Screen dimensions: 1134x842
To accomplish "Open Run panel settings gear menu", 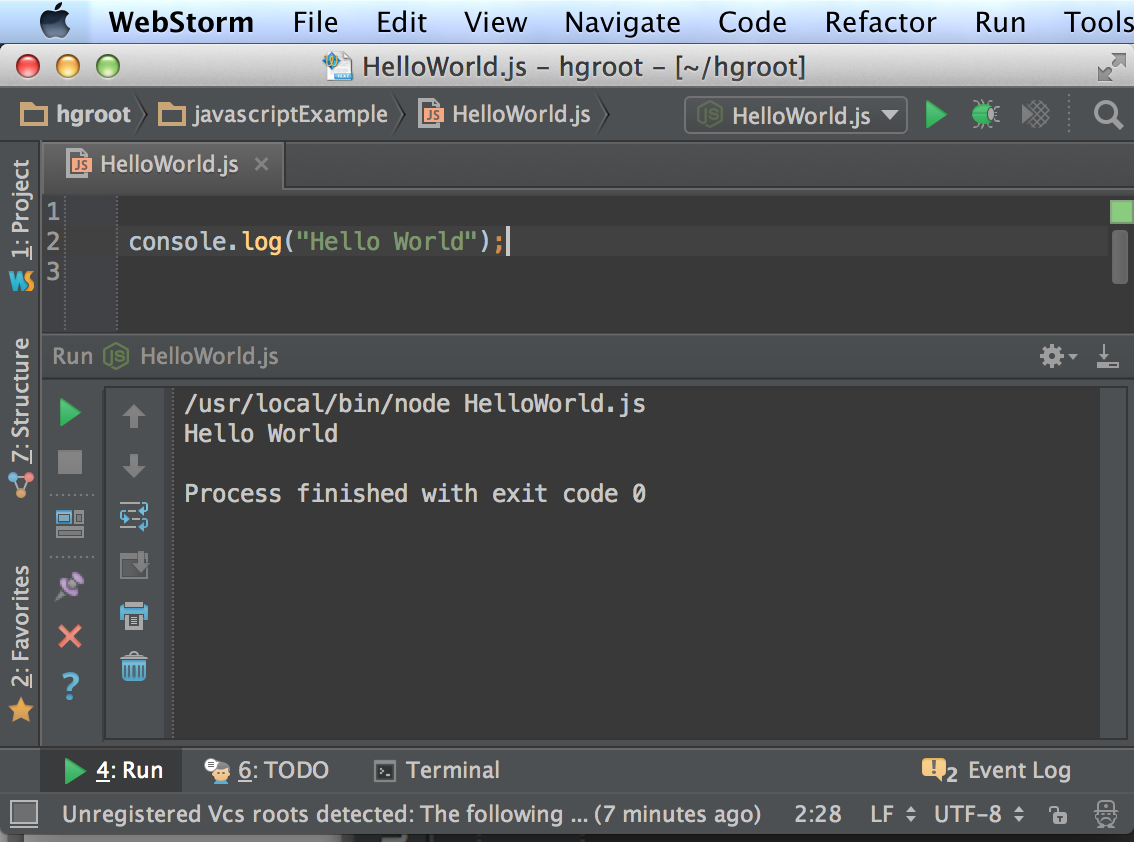I will pyautogui.click(x=1058, y=356).
